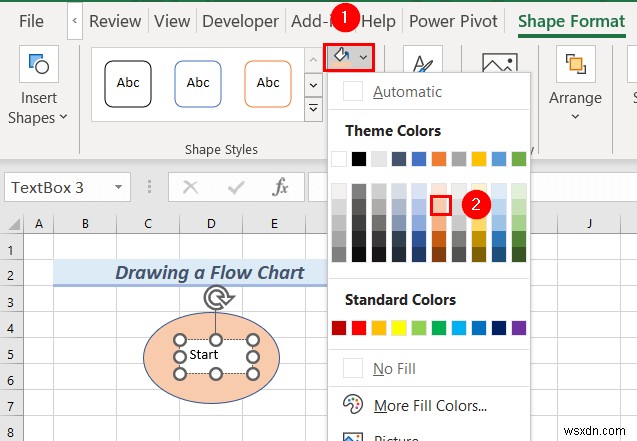Image resolution: width=637 pixels, height=441 pixels.
Task: Click the Start text inside the text box
Action: 204,355
